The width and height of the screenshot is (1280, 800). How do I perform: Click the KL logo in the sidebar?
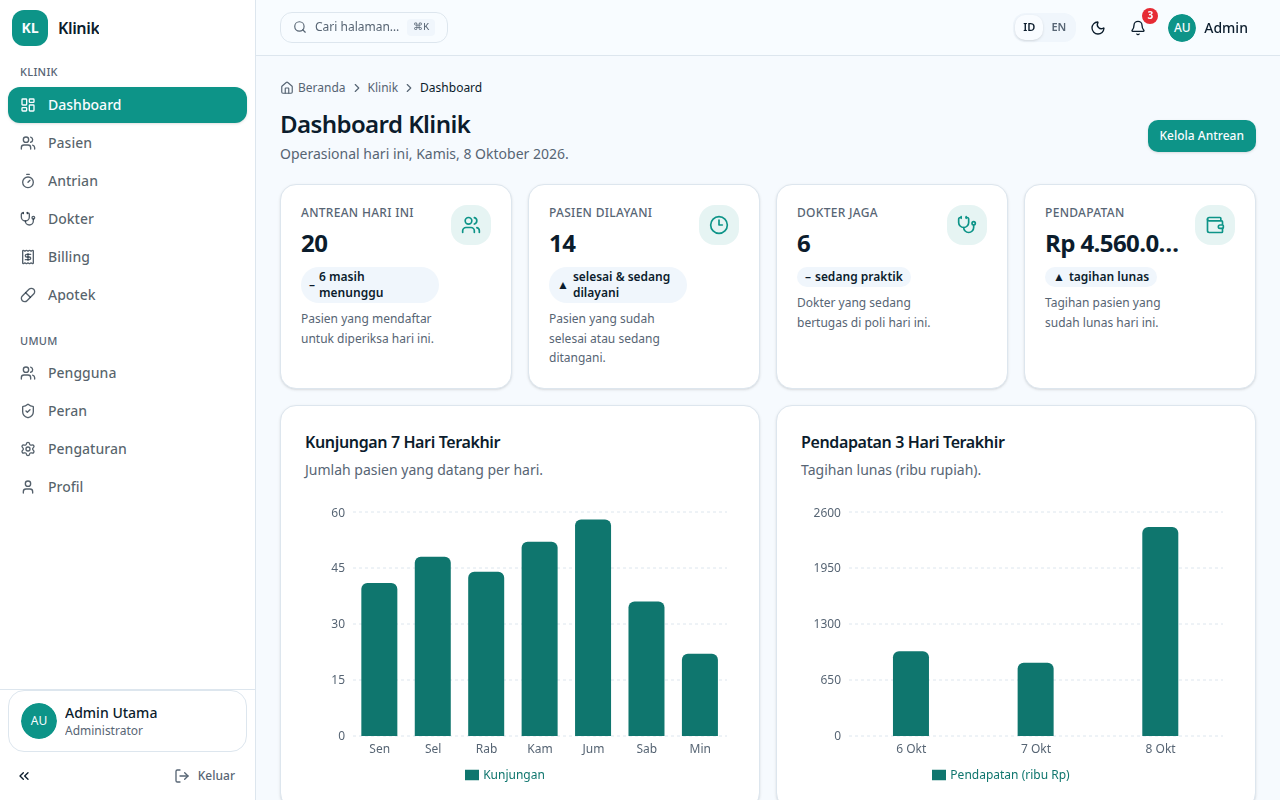click(30, 28)
